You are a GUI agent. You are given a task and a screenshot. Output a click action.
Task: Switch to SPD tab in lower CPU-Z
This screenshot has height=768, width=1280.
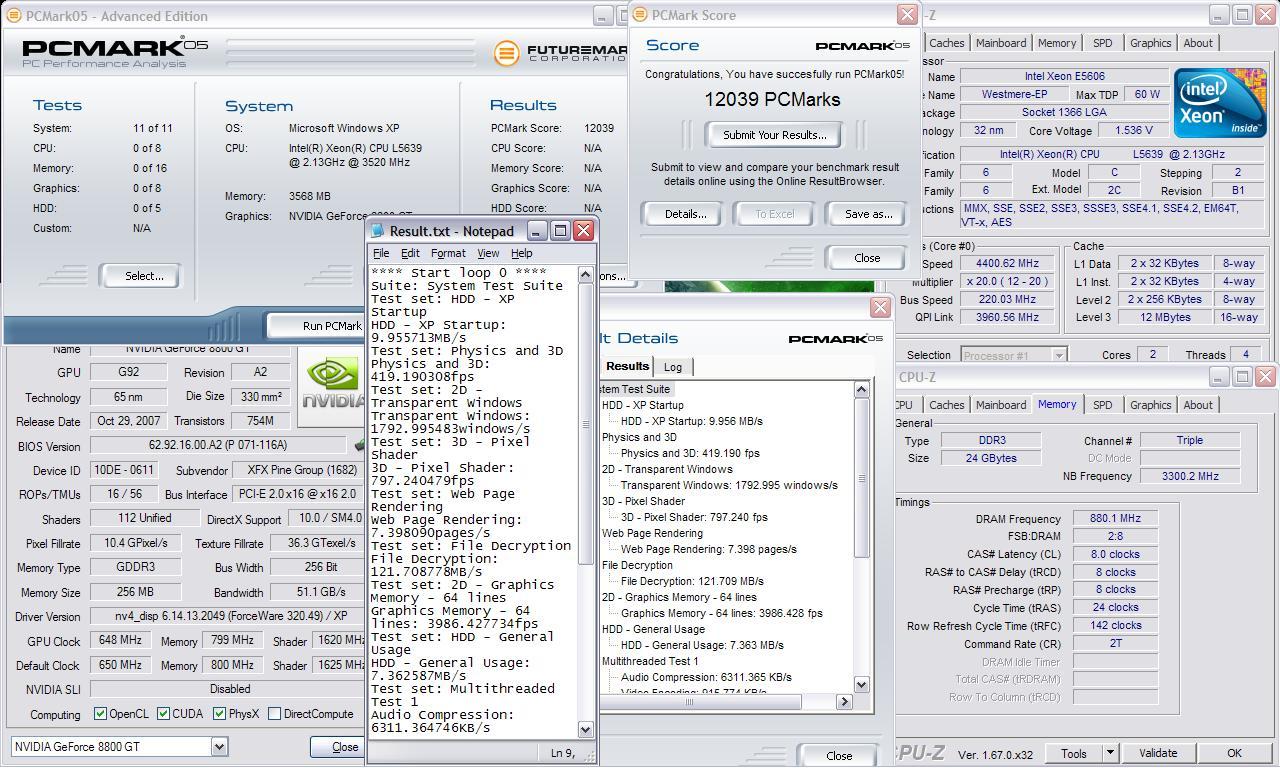click(x=1102, y=405)
